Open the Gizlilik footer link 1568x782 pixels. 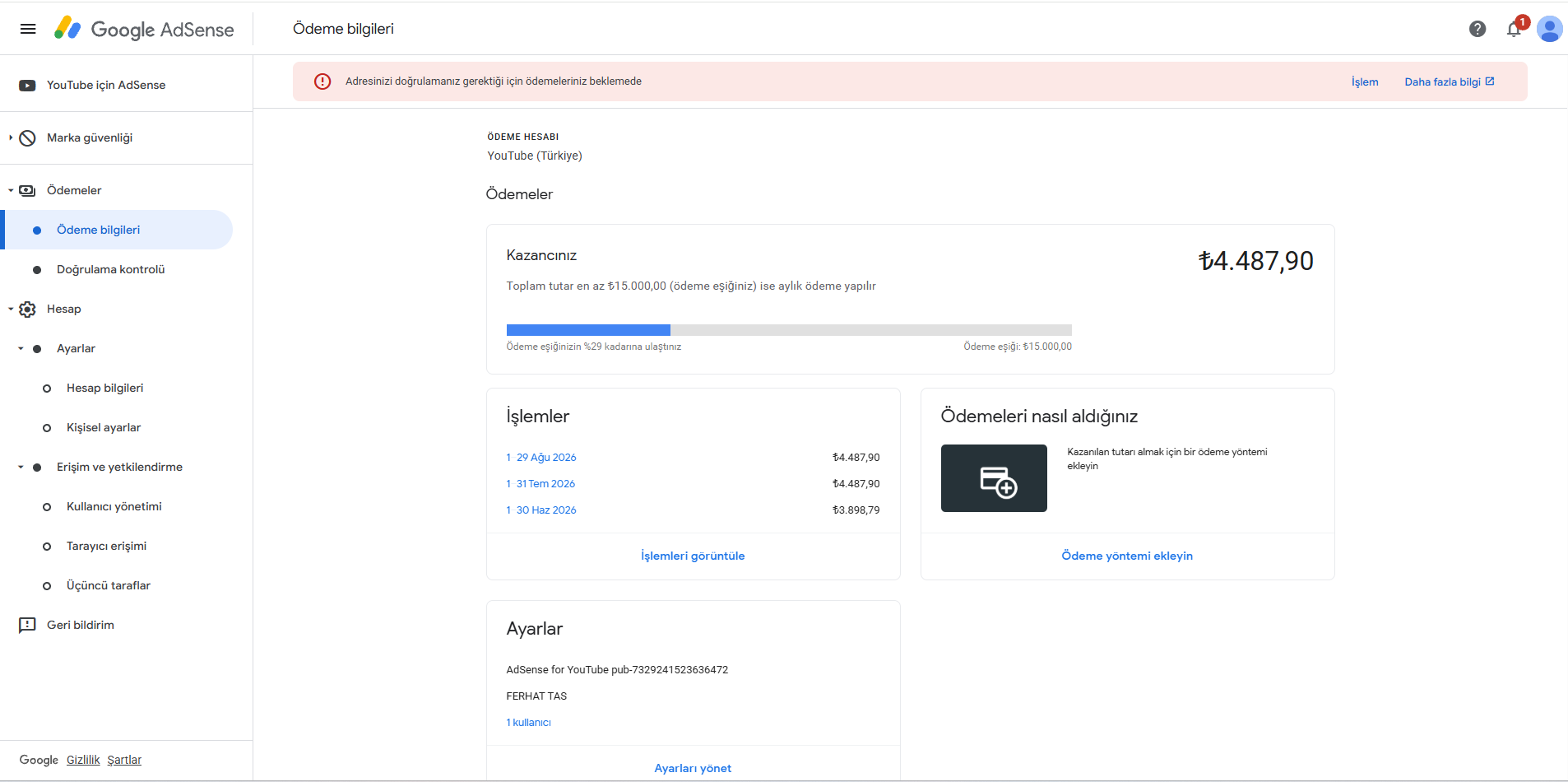click(83, 760)
